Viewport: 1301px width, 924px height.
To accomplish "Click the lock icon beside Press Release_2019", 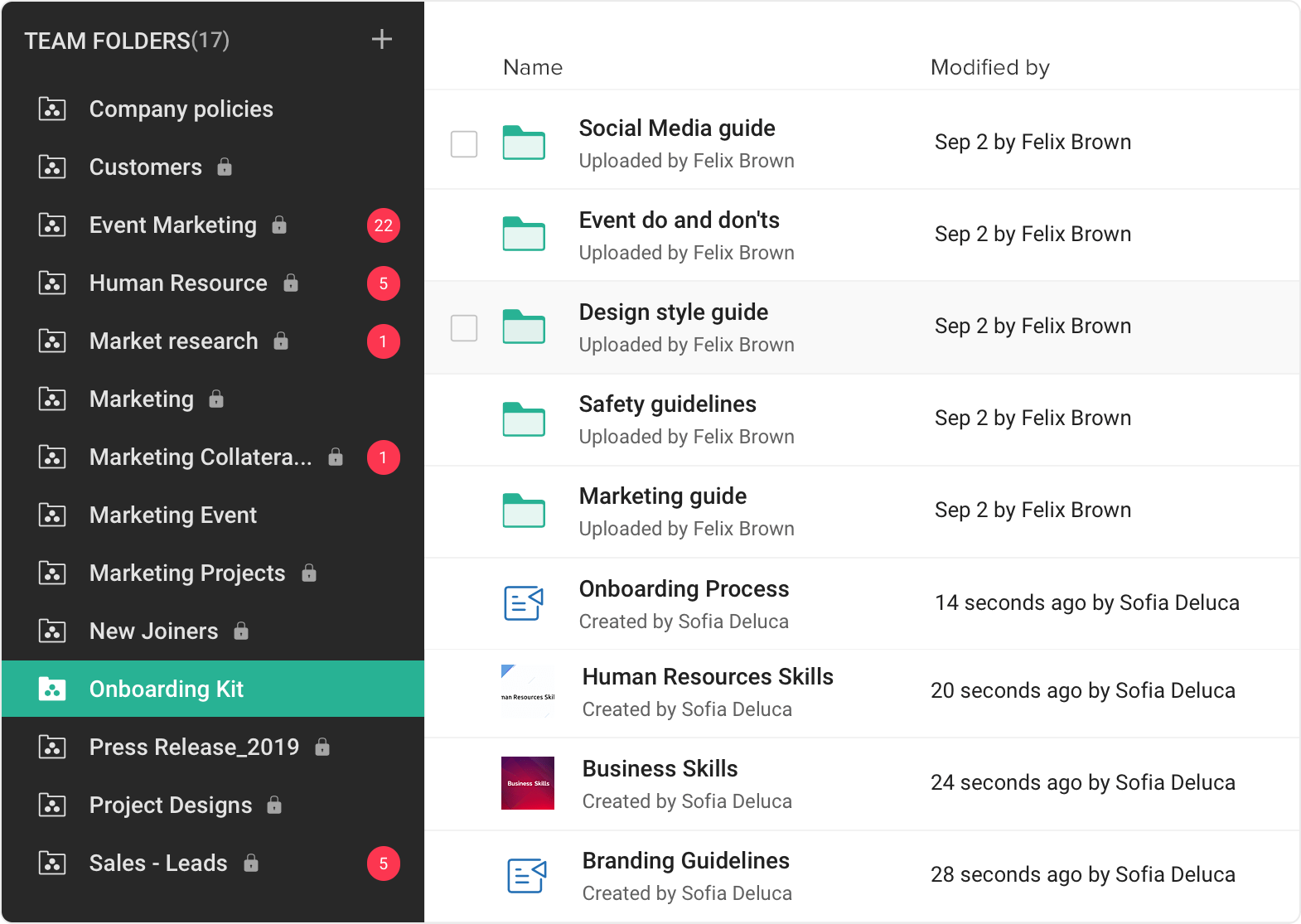I will click(322, 747).
